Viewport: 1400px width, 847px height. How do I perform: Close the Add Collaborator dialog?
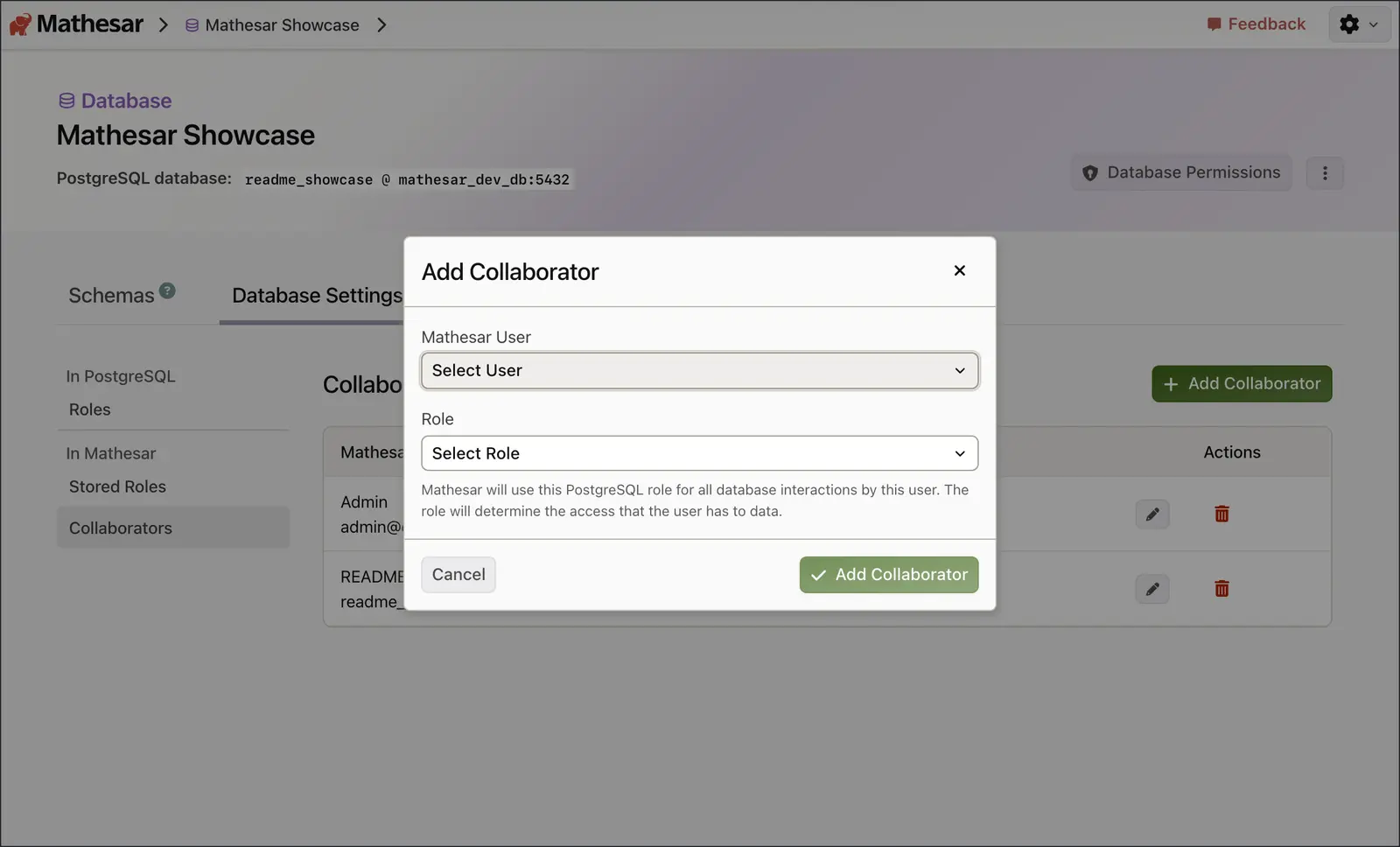tap(960, 271)
